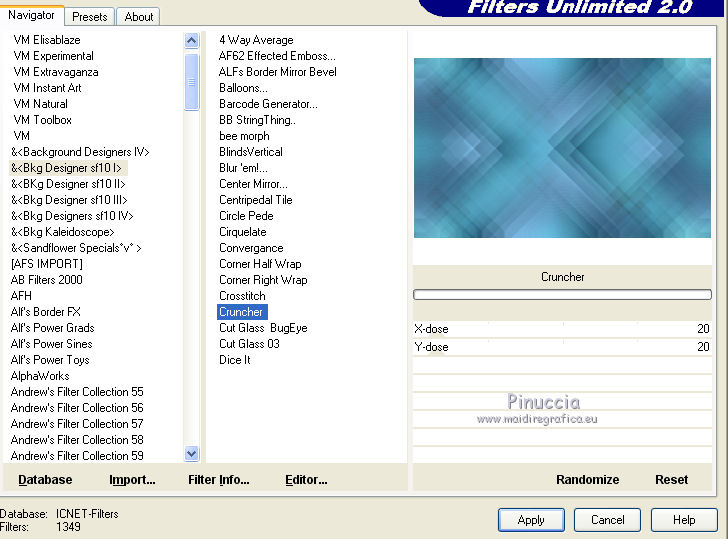Viewport: 728px width, 539px height.
Task: Choose ALFs Border Mirror Bevel filter
Action: click(x=278, y=72)
